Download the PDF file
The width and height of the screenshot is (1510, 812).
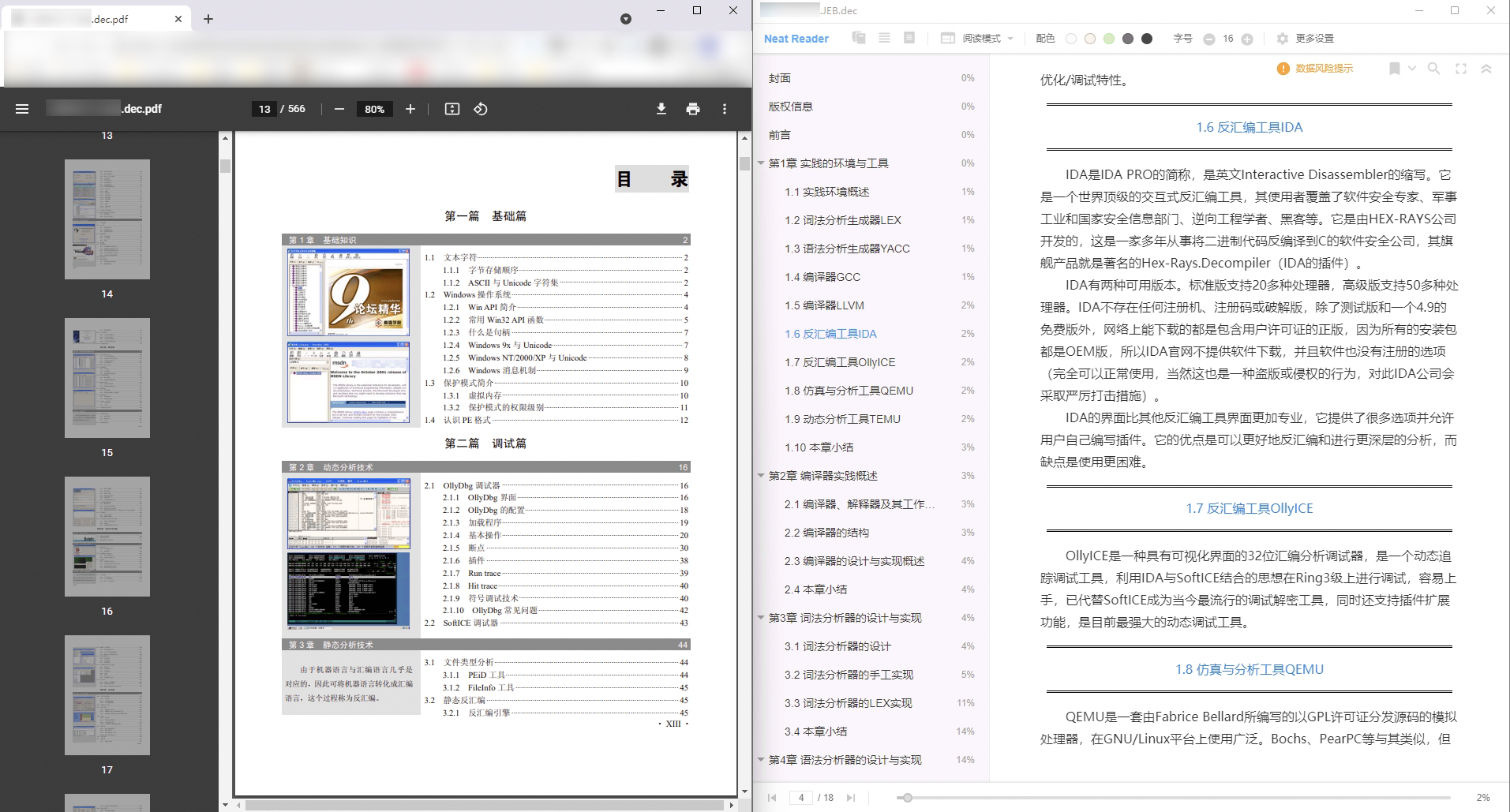click(x=661, y=109)
